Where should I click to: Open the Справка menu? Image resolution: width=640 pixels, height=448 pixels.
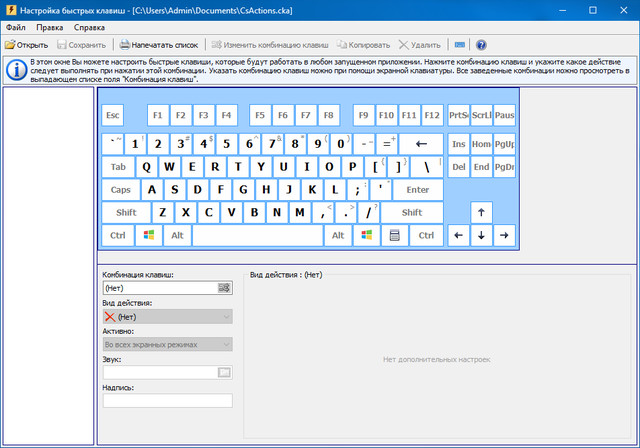point(89,27)
